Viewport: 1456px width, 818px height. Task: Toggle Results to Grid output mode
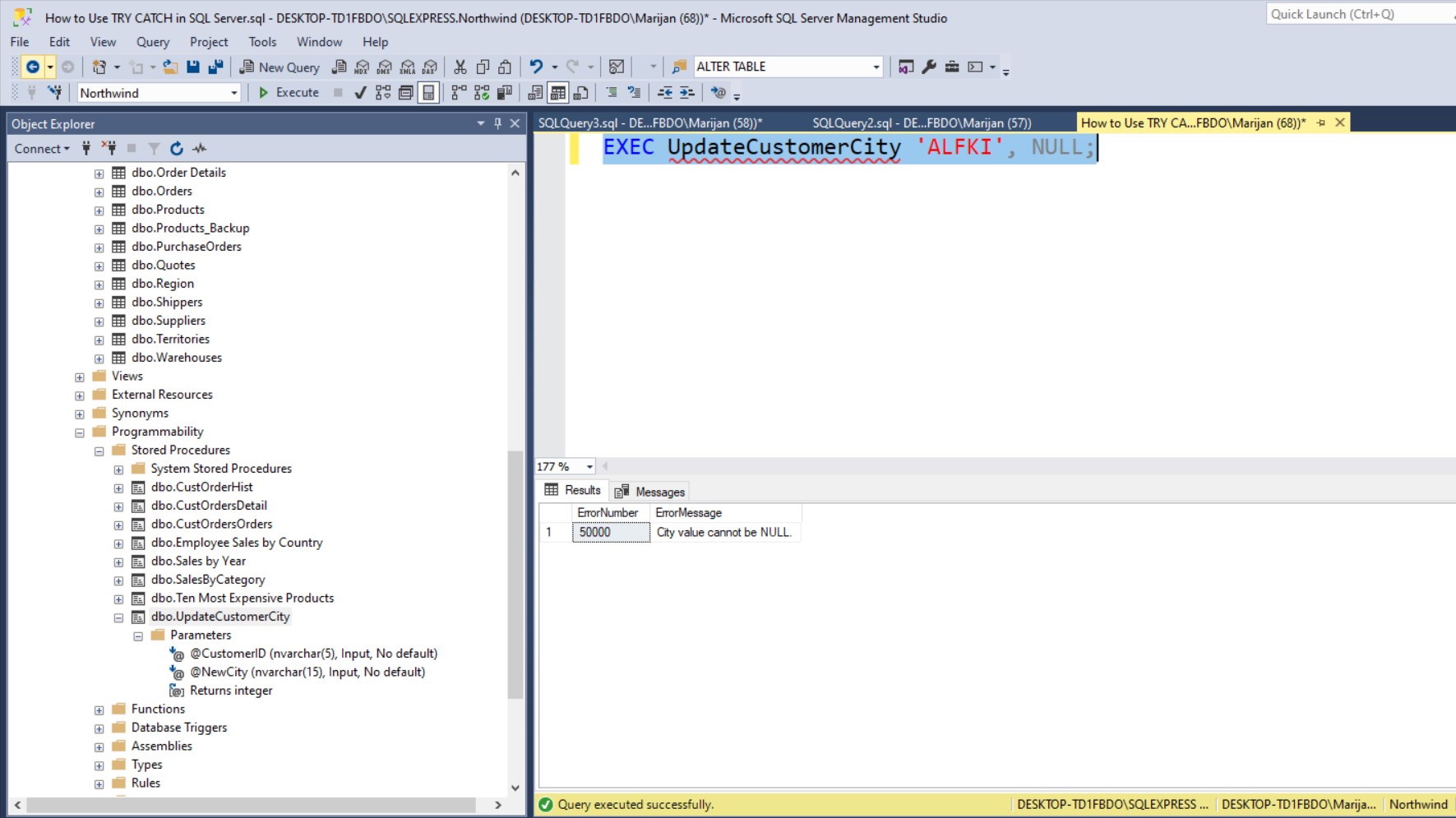(558, 93)
